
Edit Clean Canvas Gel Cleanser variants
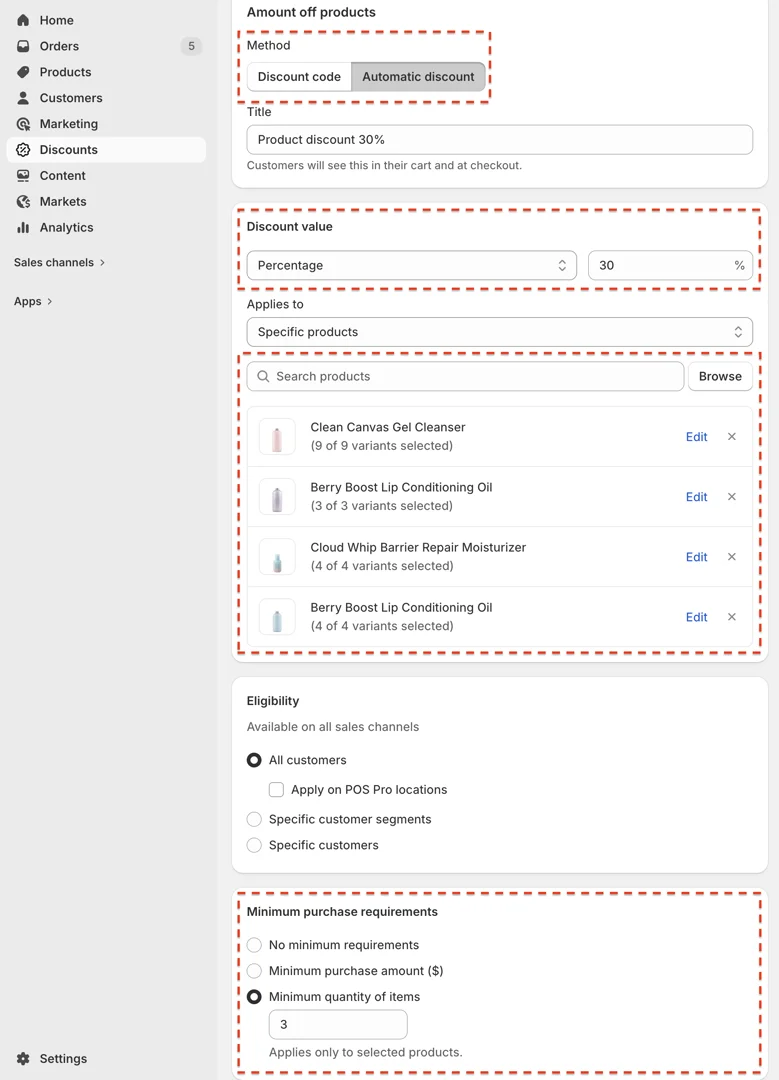pos(696,437)
